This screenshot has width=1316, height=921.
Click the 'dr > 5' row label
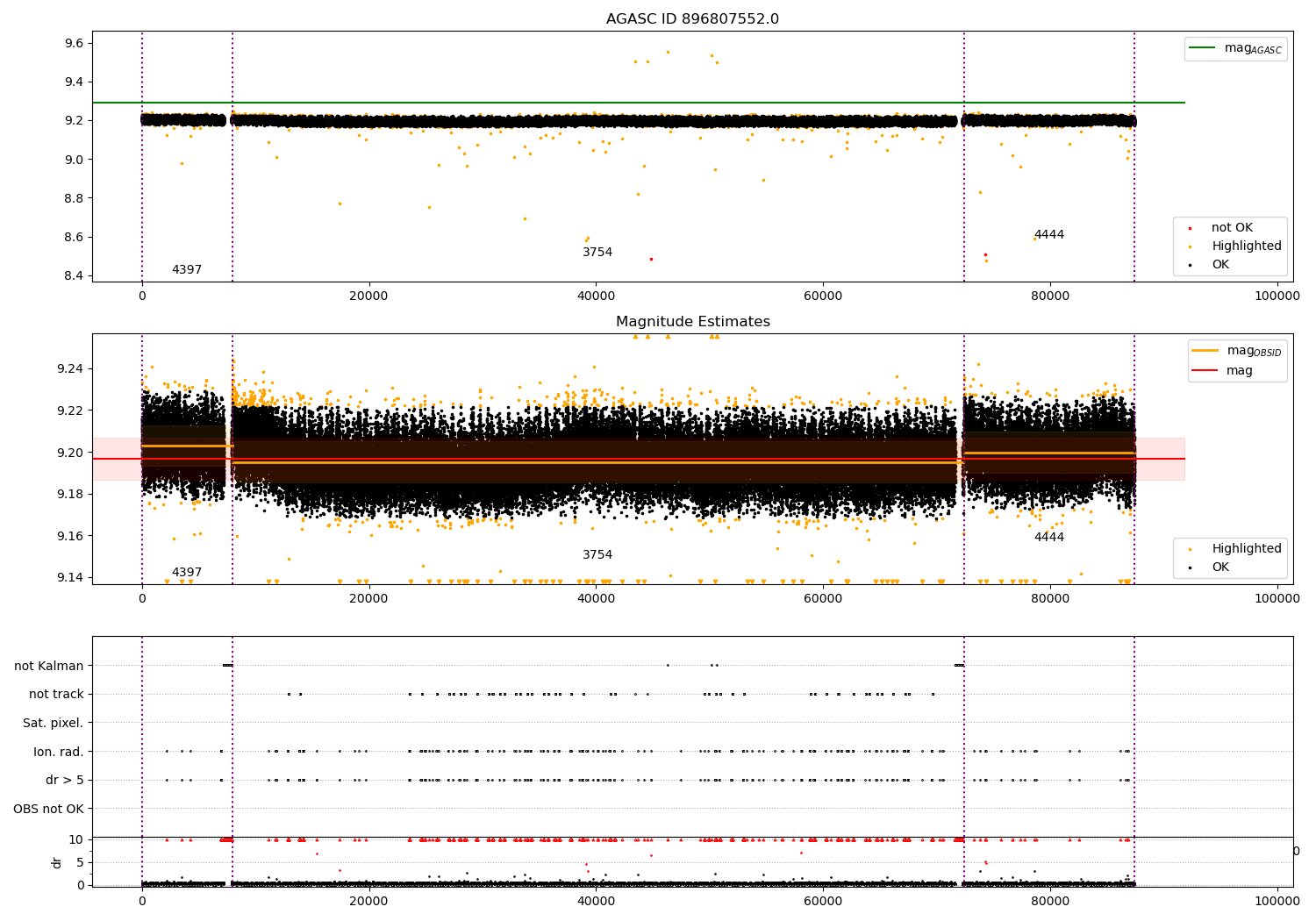(65, 781)
